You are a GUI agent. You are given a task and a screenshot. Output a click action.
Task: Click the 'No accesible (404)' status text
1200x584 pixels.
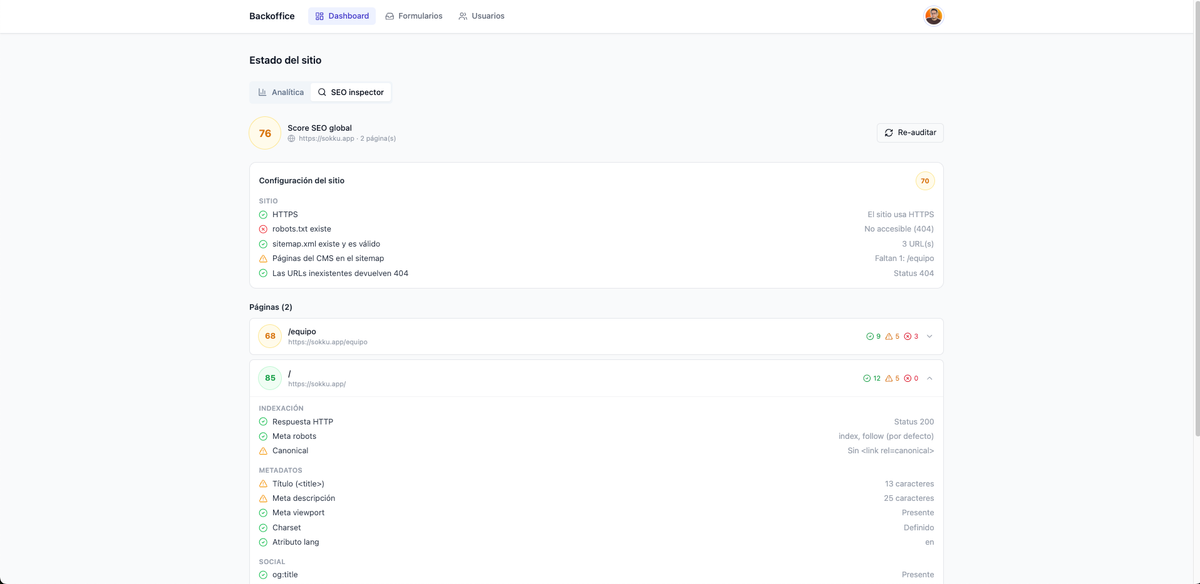899,229
